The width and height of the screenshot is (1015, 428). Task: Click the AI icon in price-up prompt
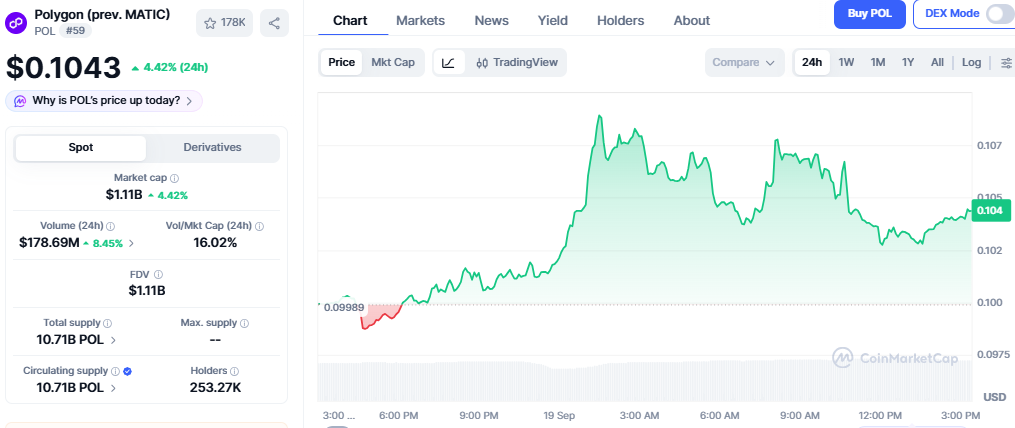point(21,101)
